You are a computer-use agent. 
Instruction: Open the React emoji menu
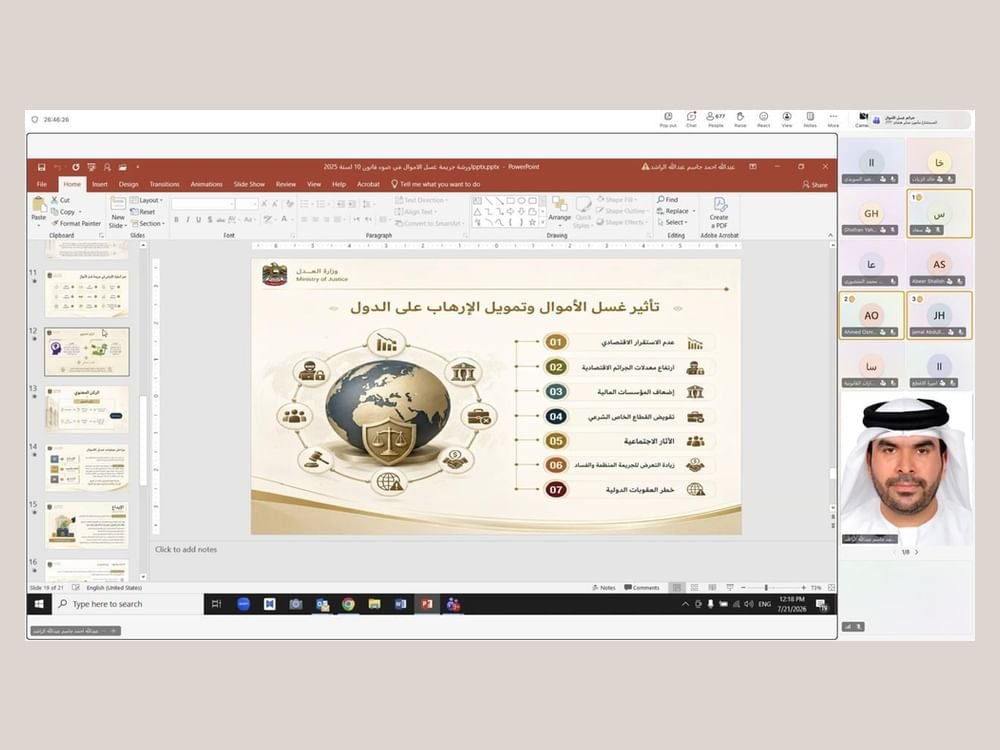tap(763, 119)
